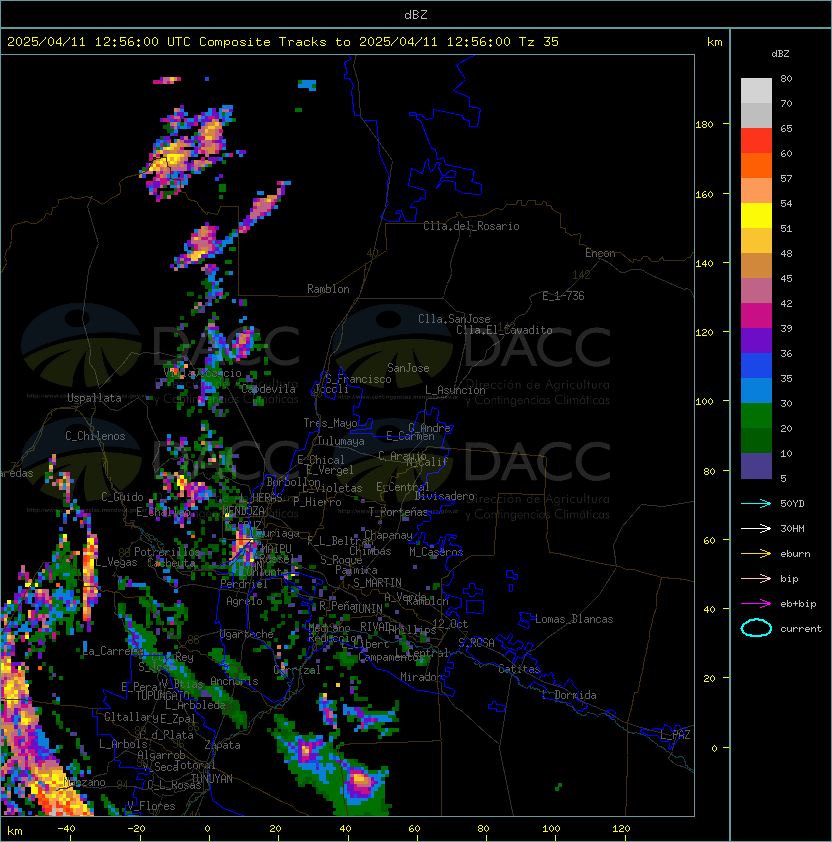Screen dimensions: 832x842
Task: Click the 'Anchoris' map label
Action: tap(234, 681)
